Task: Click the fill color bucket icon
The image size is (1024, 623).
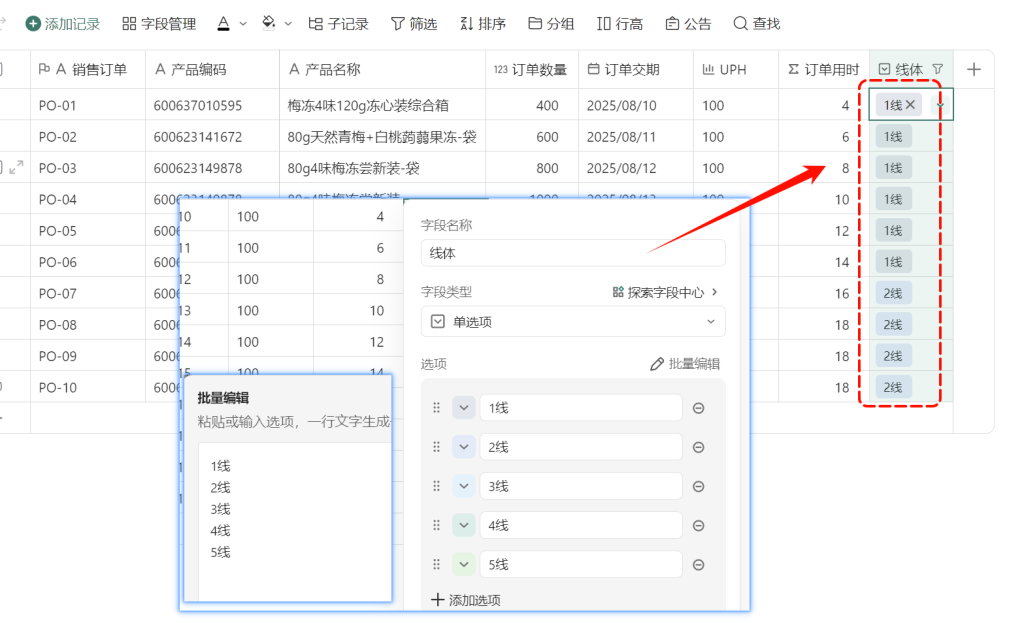Action: click(268, 24)
